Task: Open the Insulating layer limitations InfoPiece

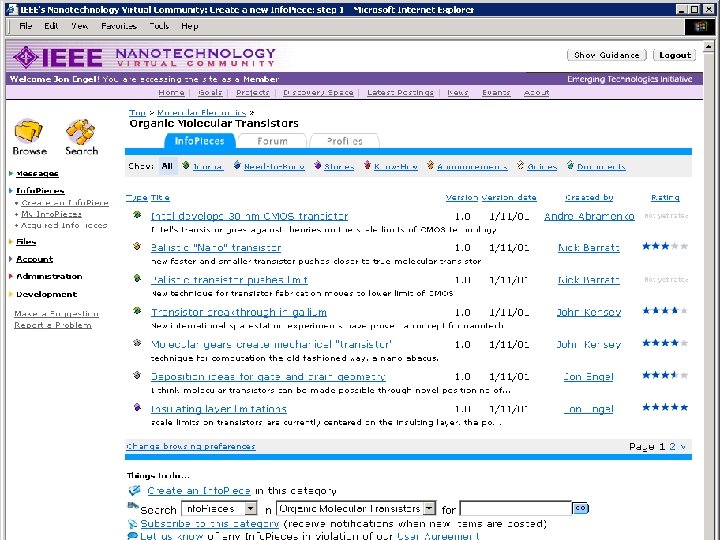Action: pyautogui.click(x=219, y=409)
